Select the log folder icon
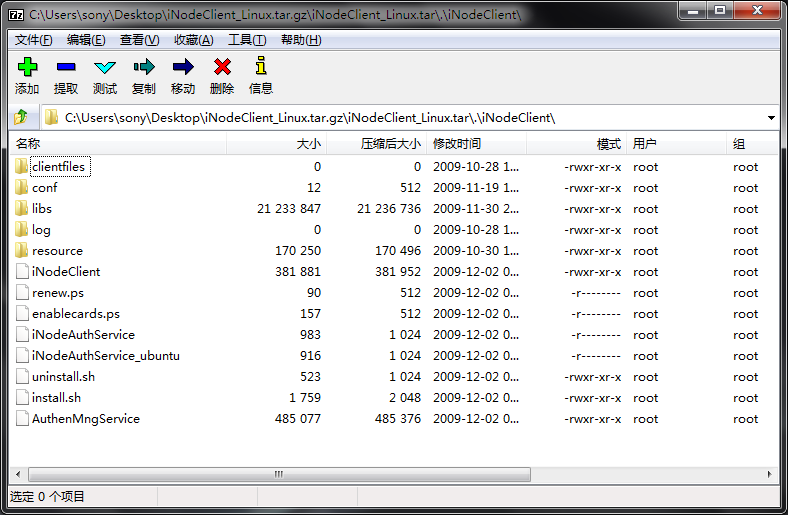 [x=21, y=230]
